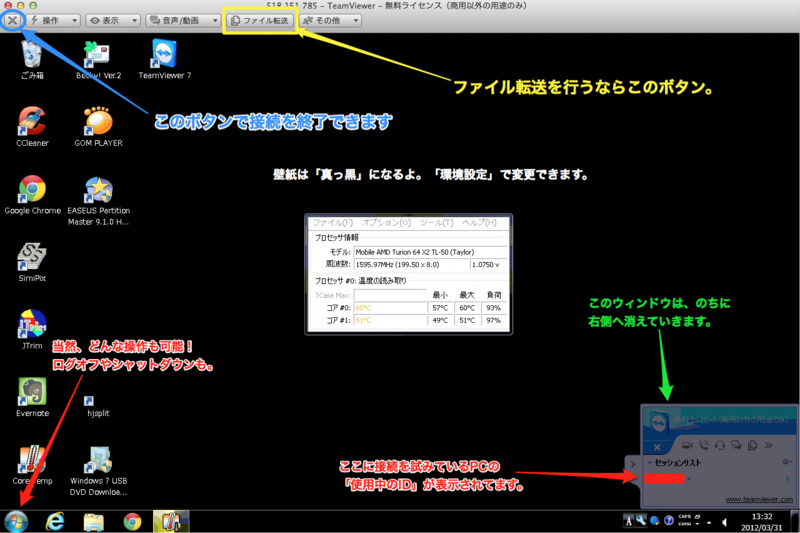Launch Chrome from the taskbar

tap(132, 522)
